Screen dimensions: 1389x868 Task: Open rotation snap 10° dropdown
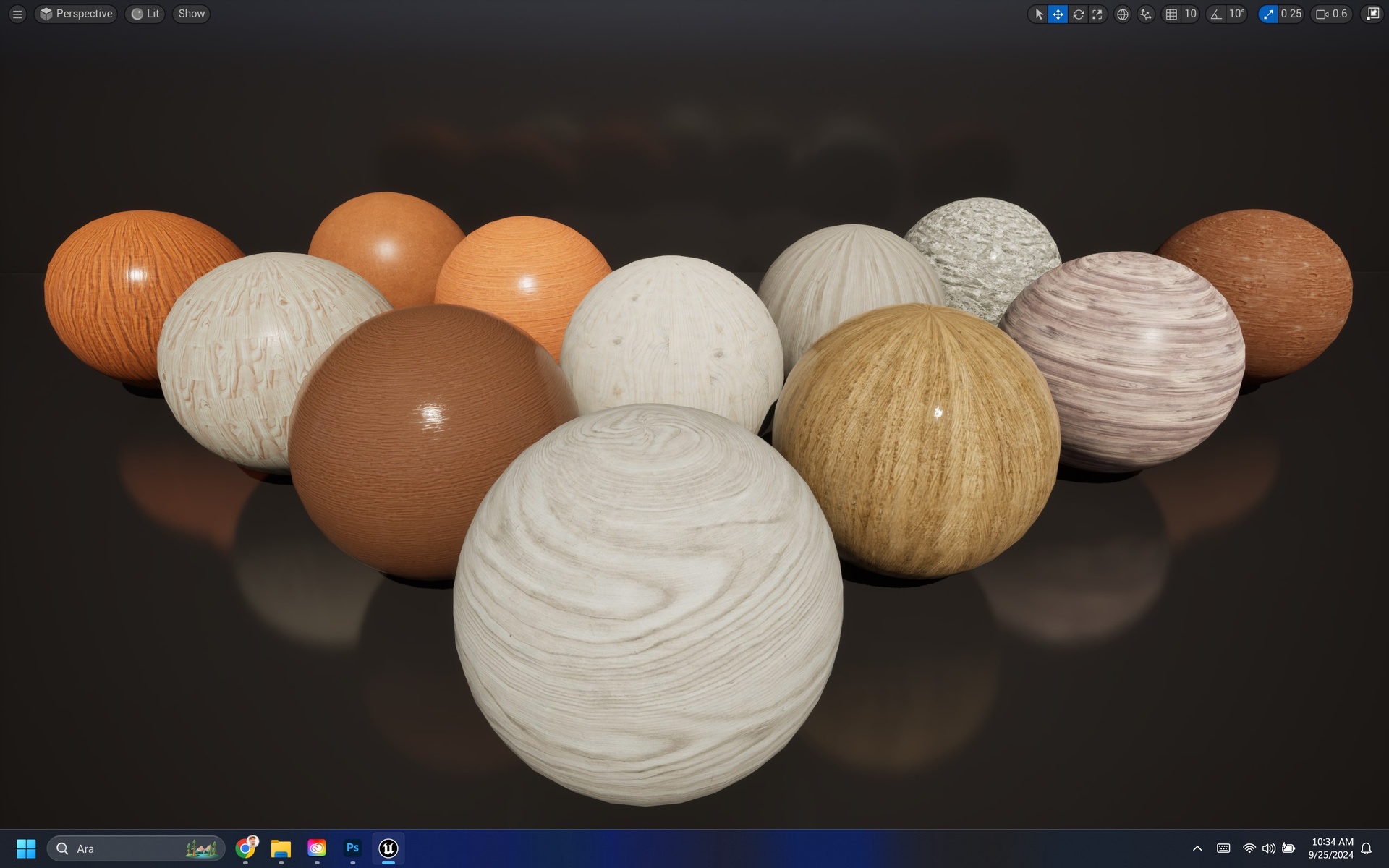coord(1236,14)
